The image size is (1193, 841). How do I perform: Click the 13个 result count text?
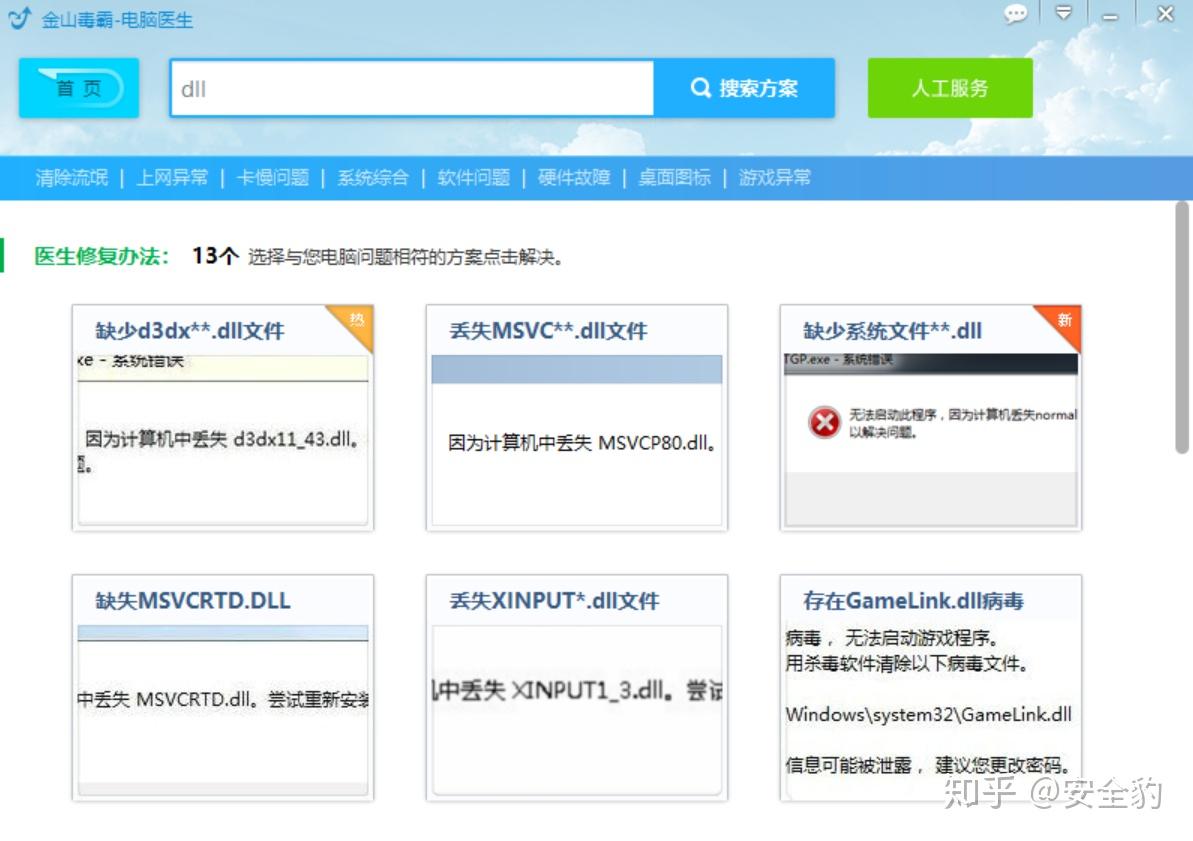pyautogui.click(x=215, y=255)
